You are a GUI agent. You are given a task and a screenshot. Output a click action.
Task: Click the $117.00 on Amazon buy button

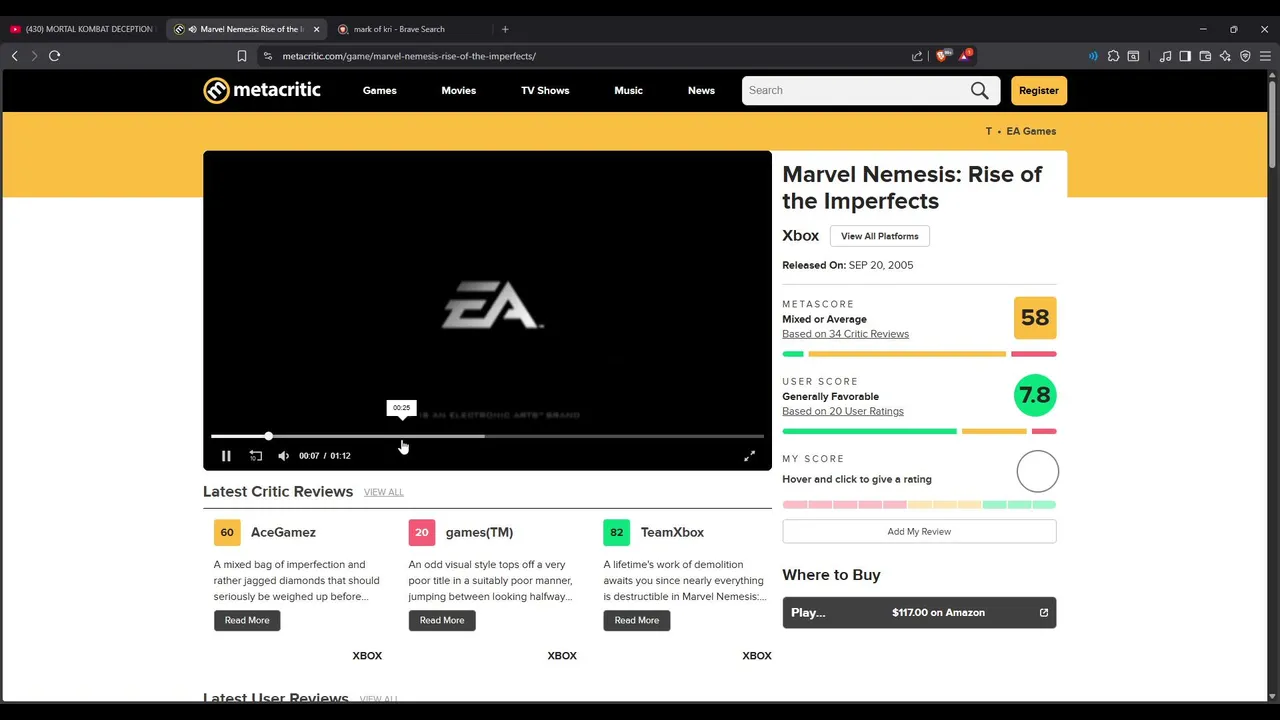click(x=919, y=612)
